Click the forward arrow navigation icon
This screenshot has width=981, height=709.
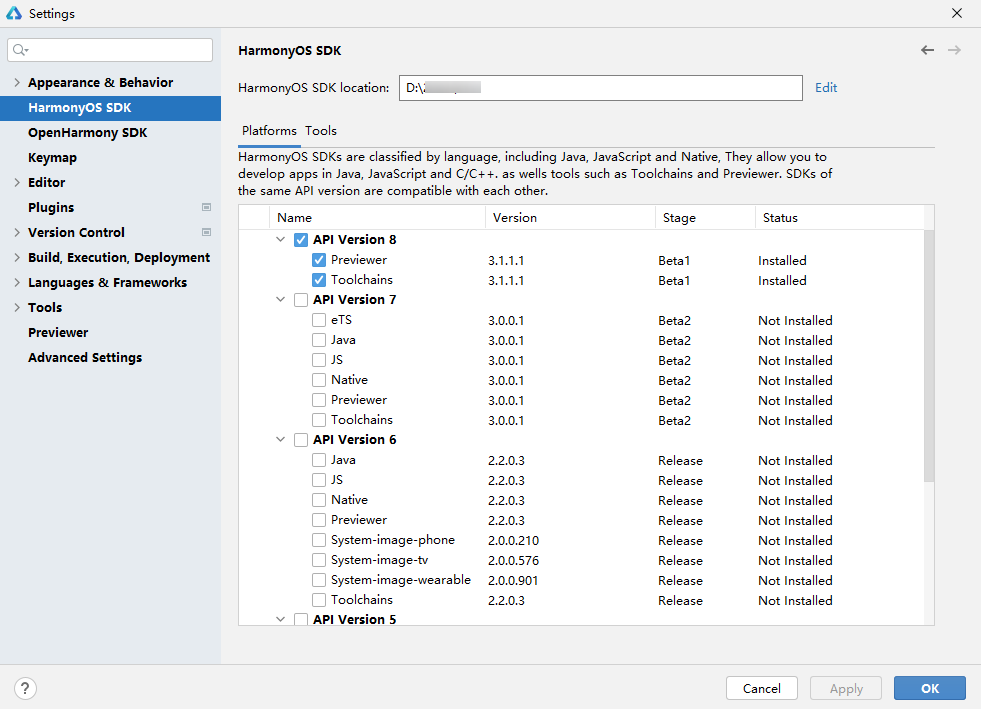tap(954, 50)
